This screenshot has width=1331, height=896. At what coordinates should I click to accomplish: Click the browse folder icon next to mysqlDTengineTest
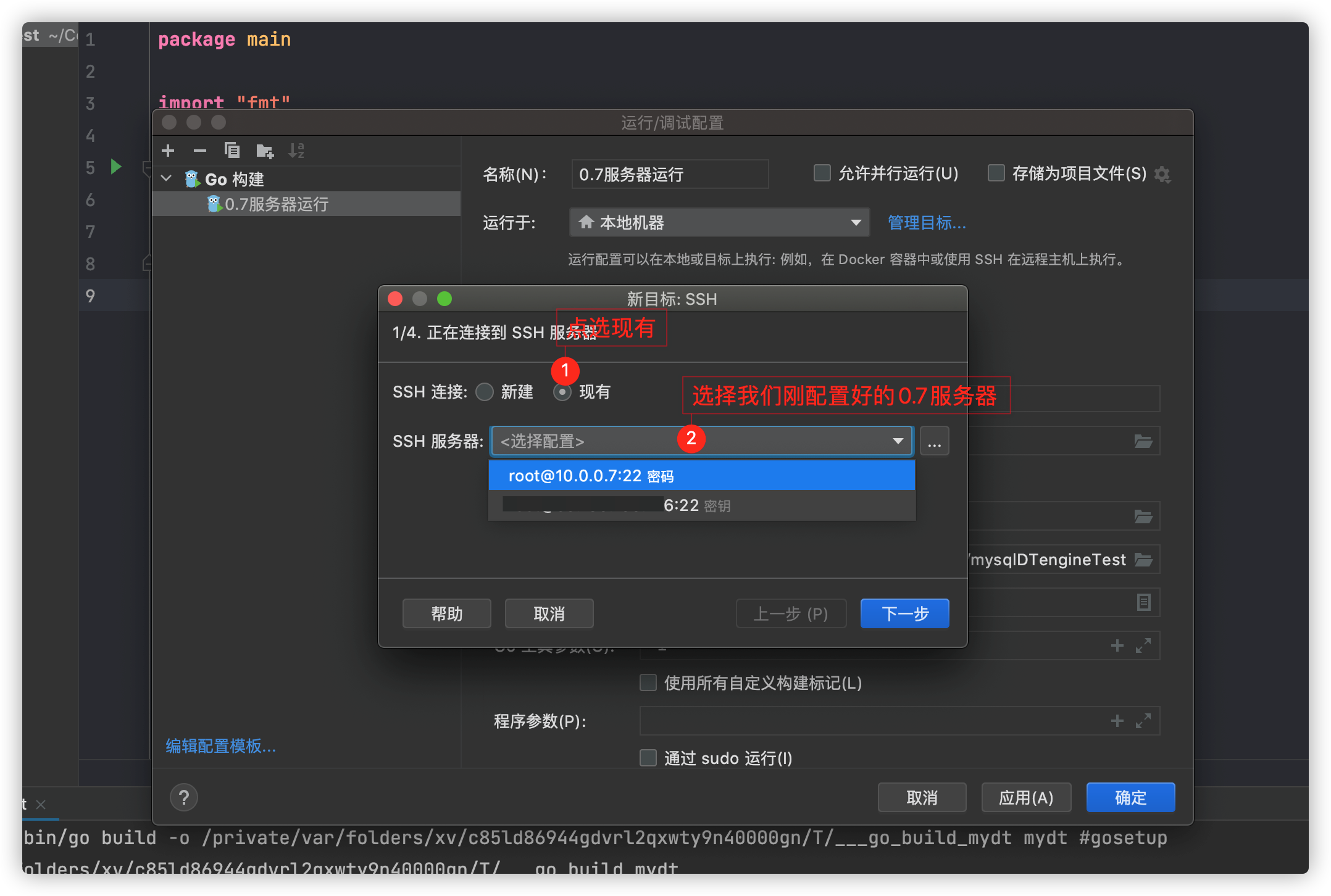point(1143,560)
